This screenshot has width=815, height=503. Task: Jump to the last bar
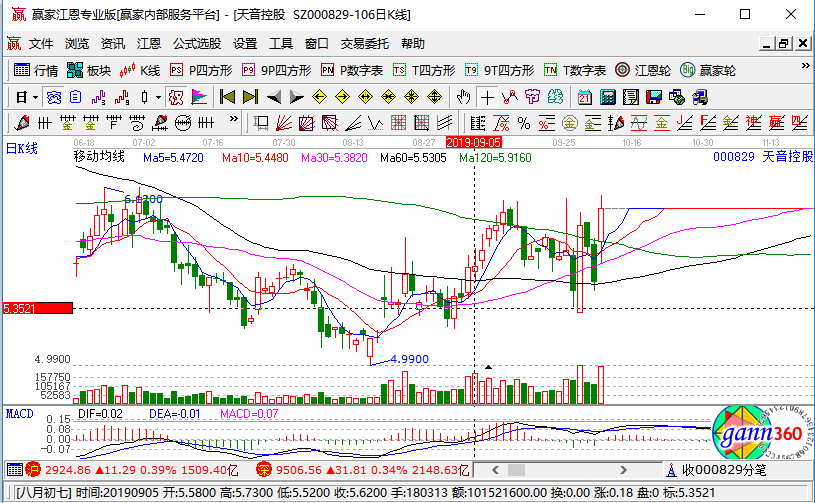point(251,97)
